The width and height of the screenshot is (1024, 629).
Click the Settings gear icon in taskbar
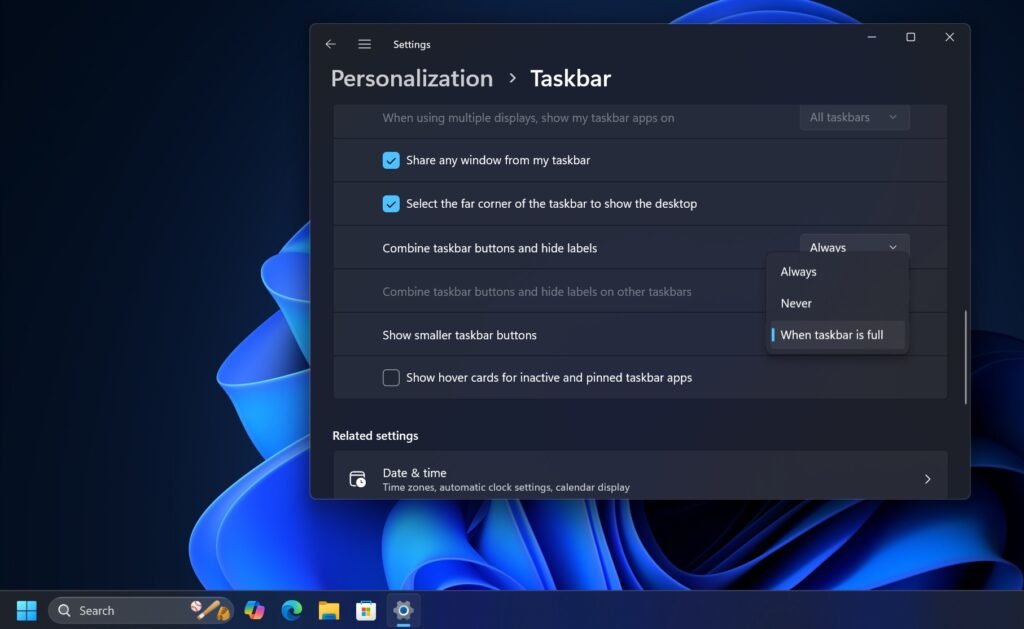[x=403, y=610]
